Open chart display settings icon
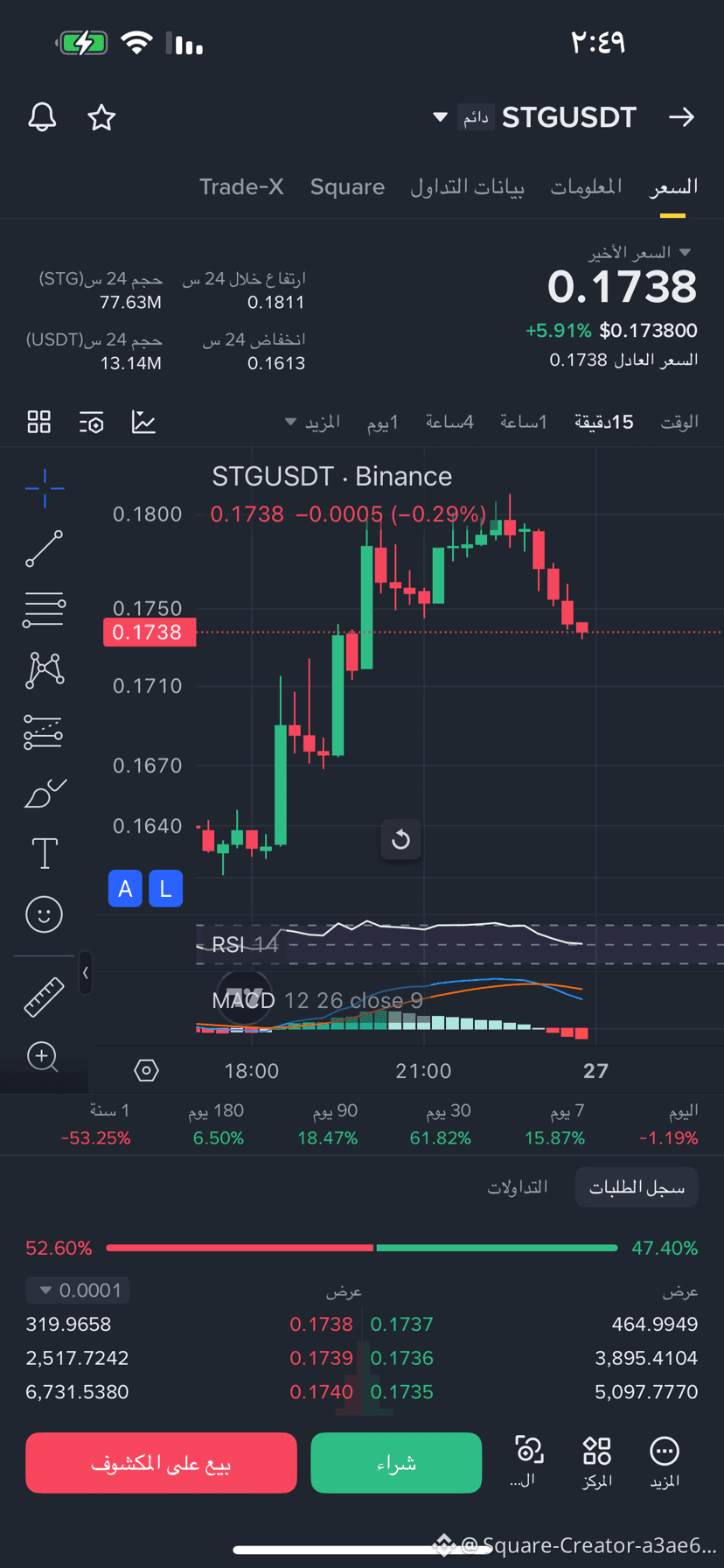This screenshot has width=724, height=1568. [x=91, y=422]
